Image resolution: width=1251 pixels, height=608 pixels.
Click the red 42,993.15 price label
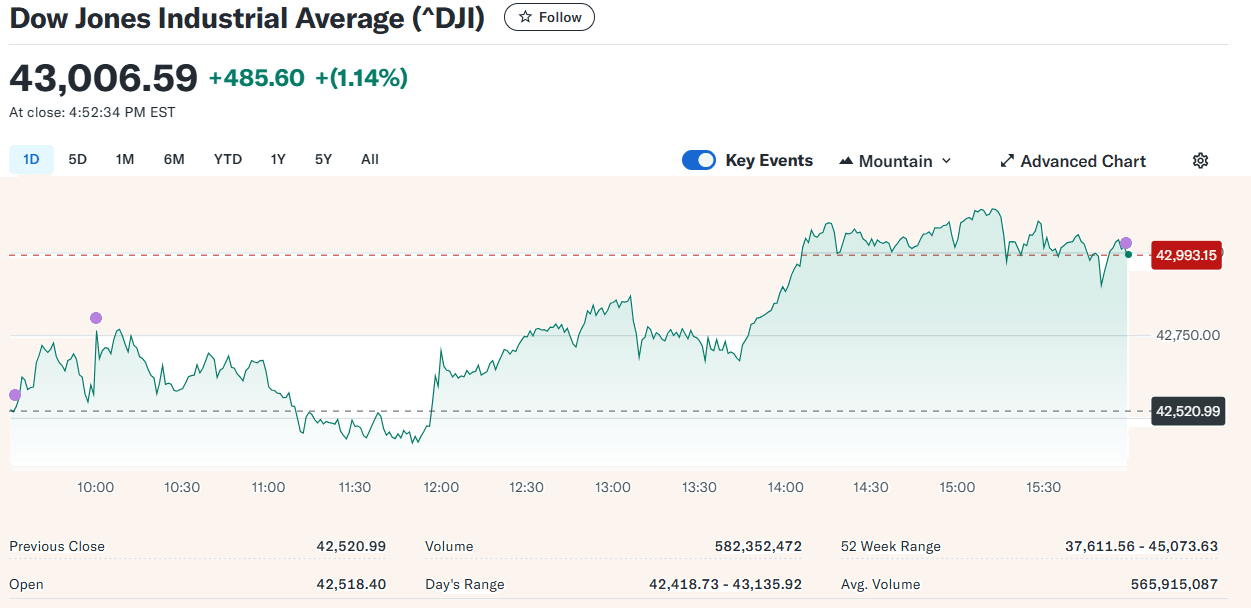pyautogui.click(x=1187, y=255)
